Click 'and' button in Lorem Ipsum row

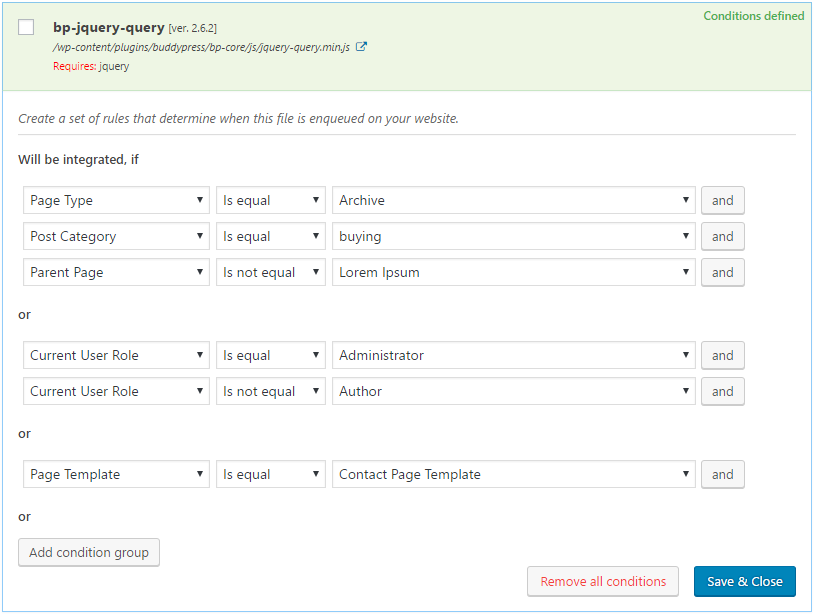tap(723, 272)
